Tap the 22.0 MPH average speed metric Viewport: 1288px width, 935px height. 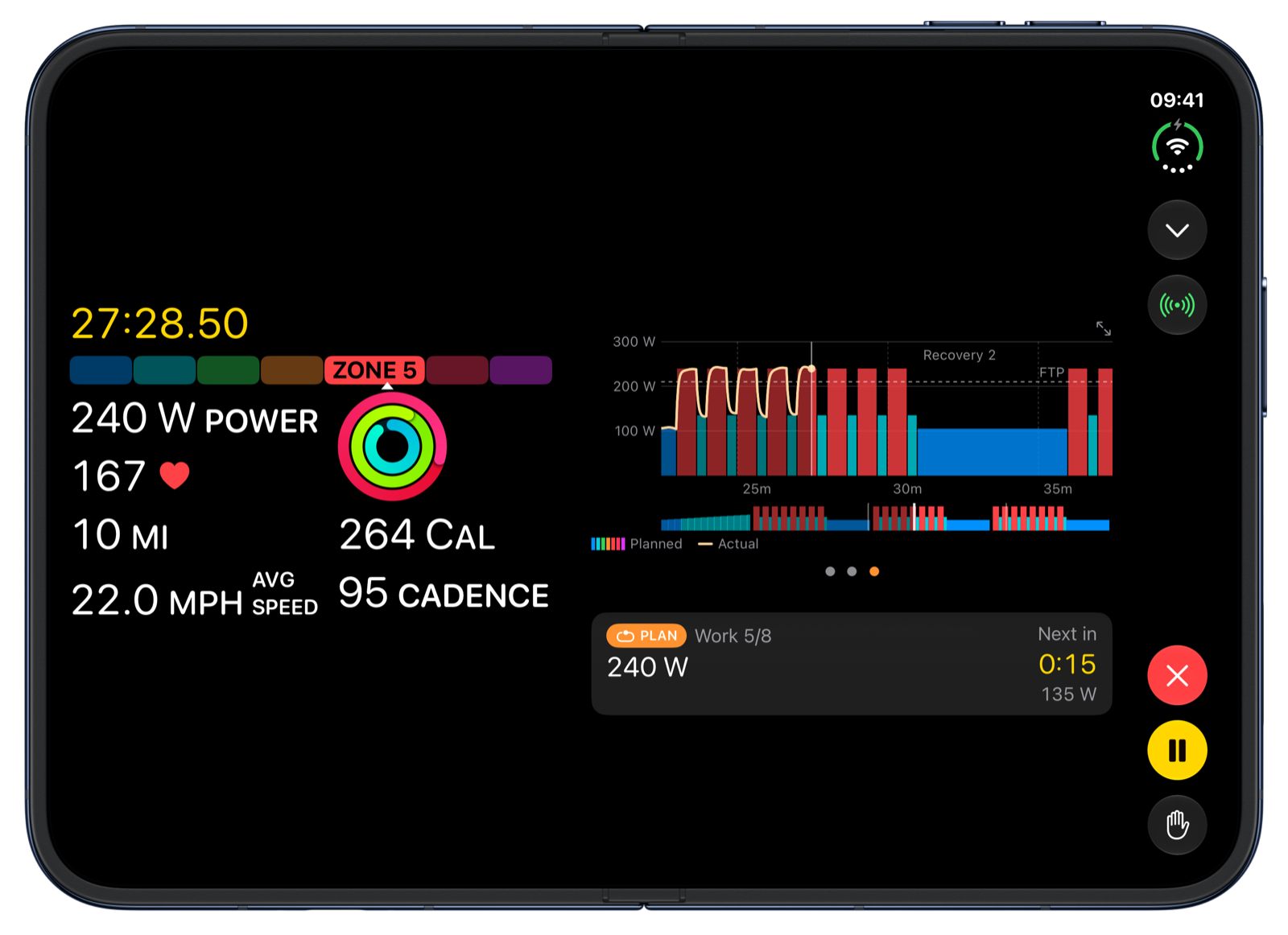(195, 595)
